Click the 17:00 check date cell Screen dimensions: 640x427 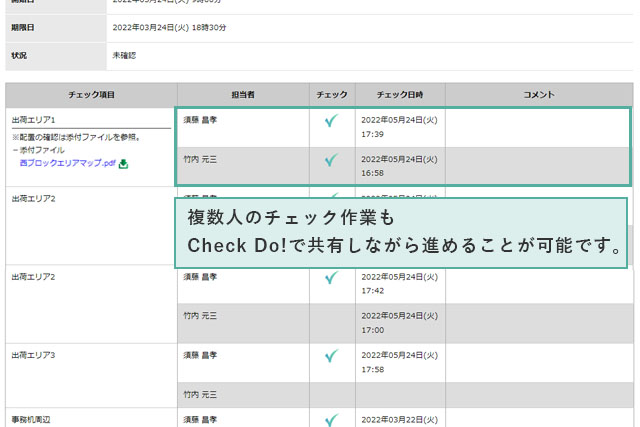click(x=400, y=323)
